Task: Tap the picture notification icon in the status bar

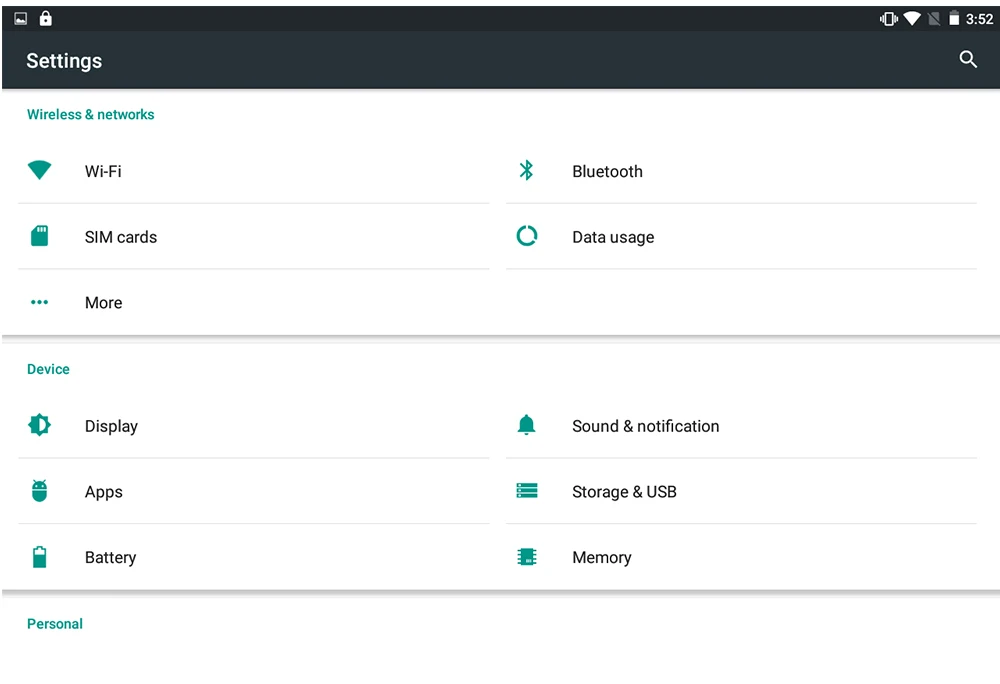Action: [20, 19]
